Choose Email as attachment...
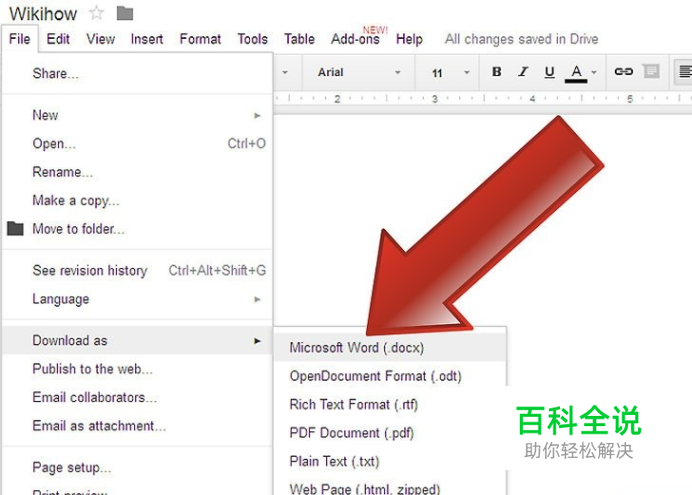Screen dimensions: 692x495 (x=138, y=425)
